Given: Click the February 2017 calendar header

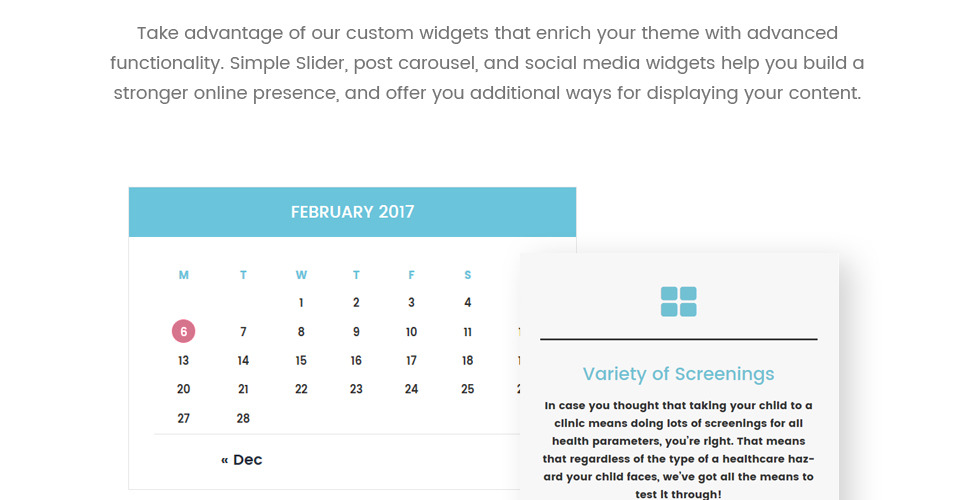Looking at the screenshot, I should (352, 212).
